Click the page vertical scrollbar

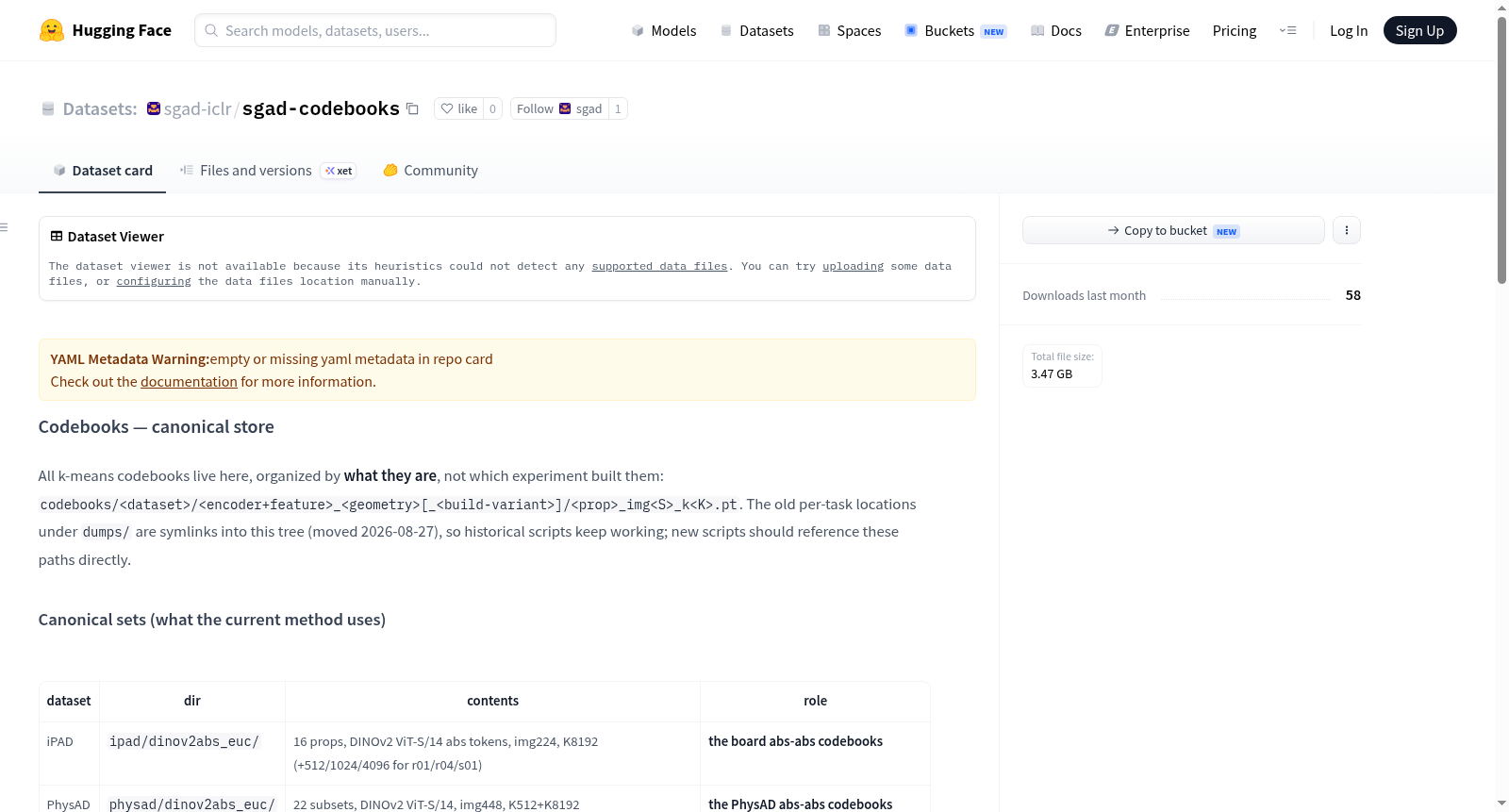1501,151
